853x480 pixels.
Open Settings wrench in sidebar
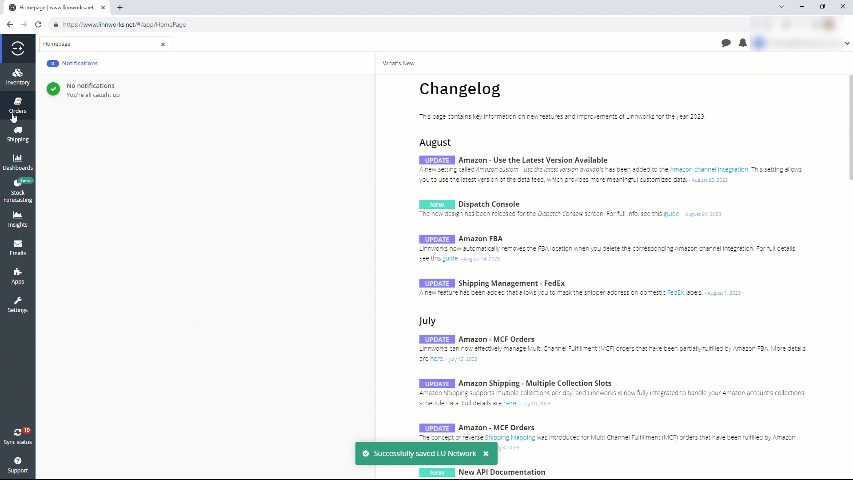tap(17, 304)
